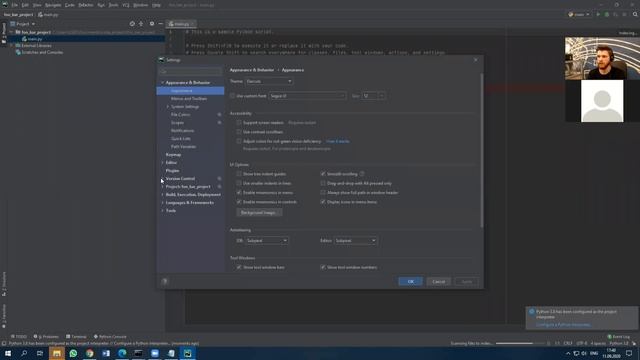Enable Adjust colors for red-green vision deficiency
The image size is (640, 360).
[239, 141]
